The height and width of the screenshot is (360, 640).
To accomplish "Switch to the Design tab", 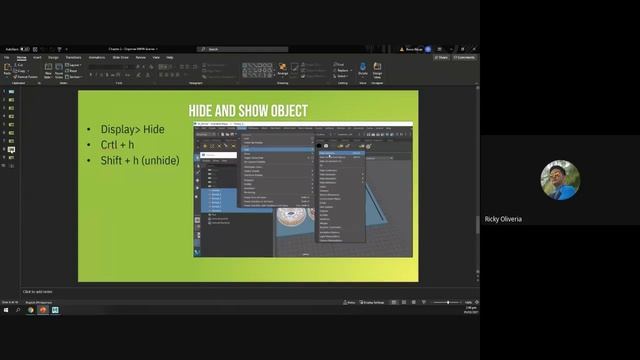I will [x=53, y=58].
